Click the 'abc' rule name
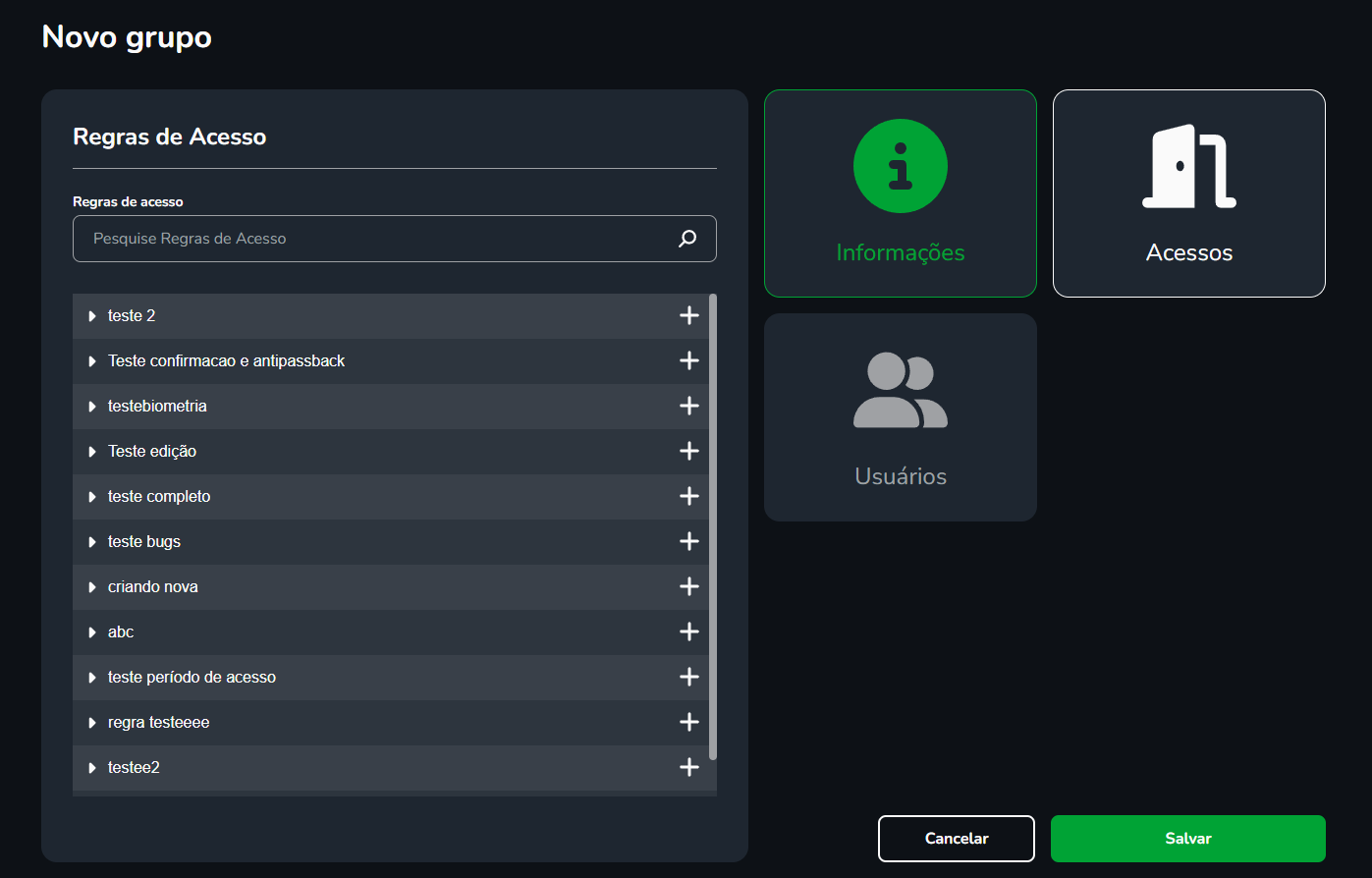The width and height of the screenshot is (1372, 878). click(x=121, y=632)
